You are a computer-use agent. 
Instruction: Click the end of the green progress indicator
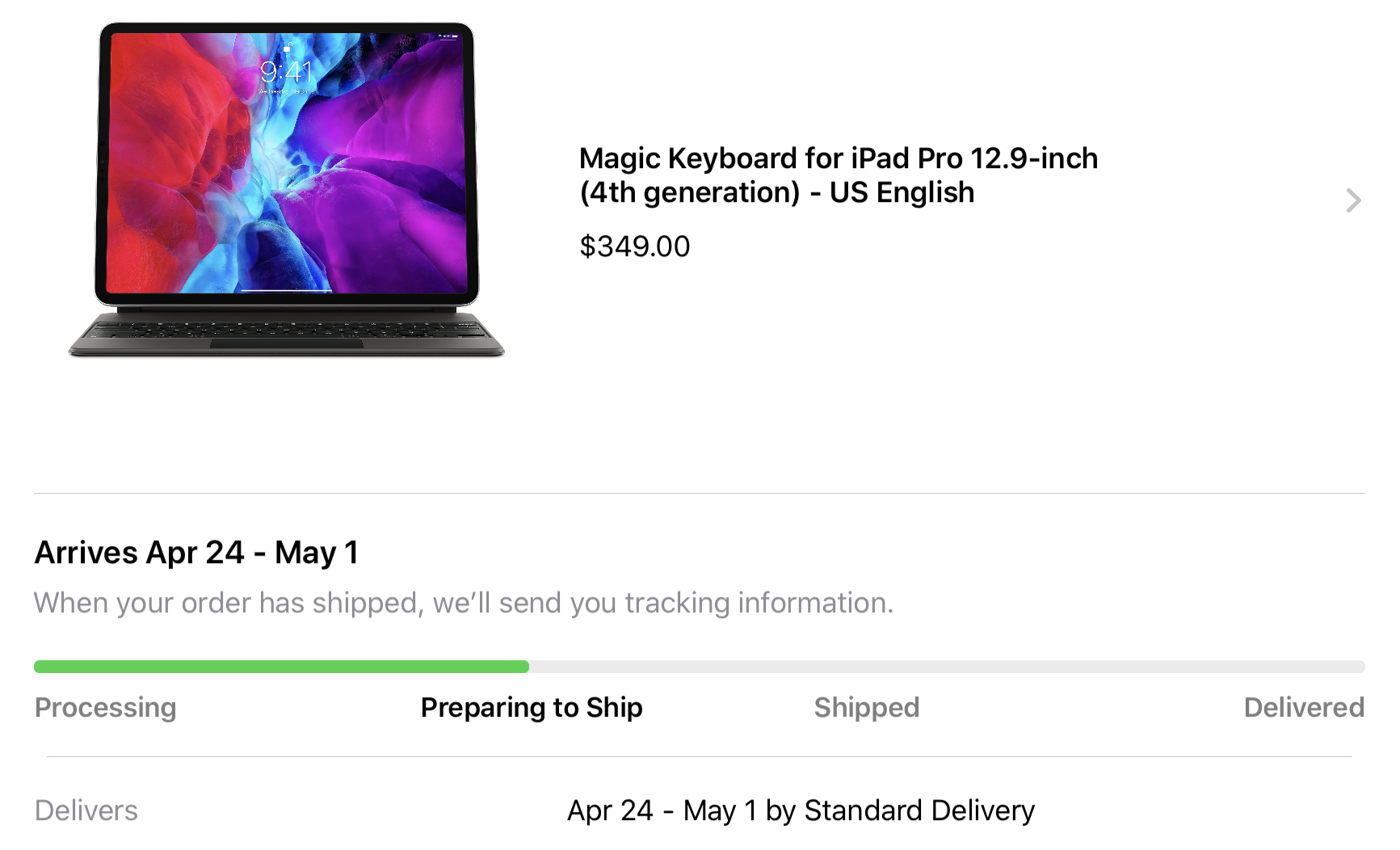tap(523, 667)
